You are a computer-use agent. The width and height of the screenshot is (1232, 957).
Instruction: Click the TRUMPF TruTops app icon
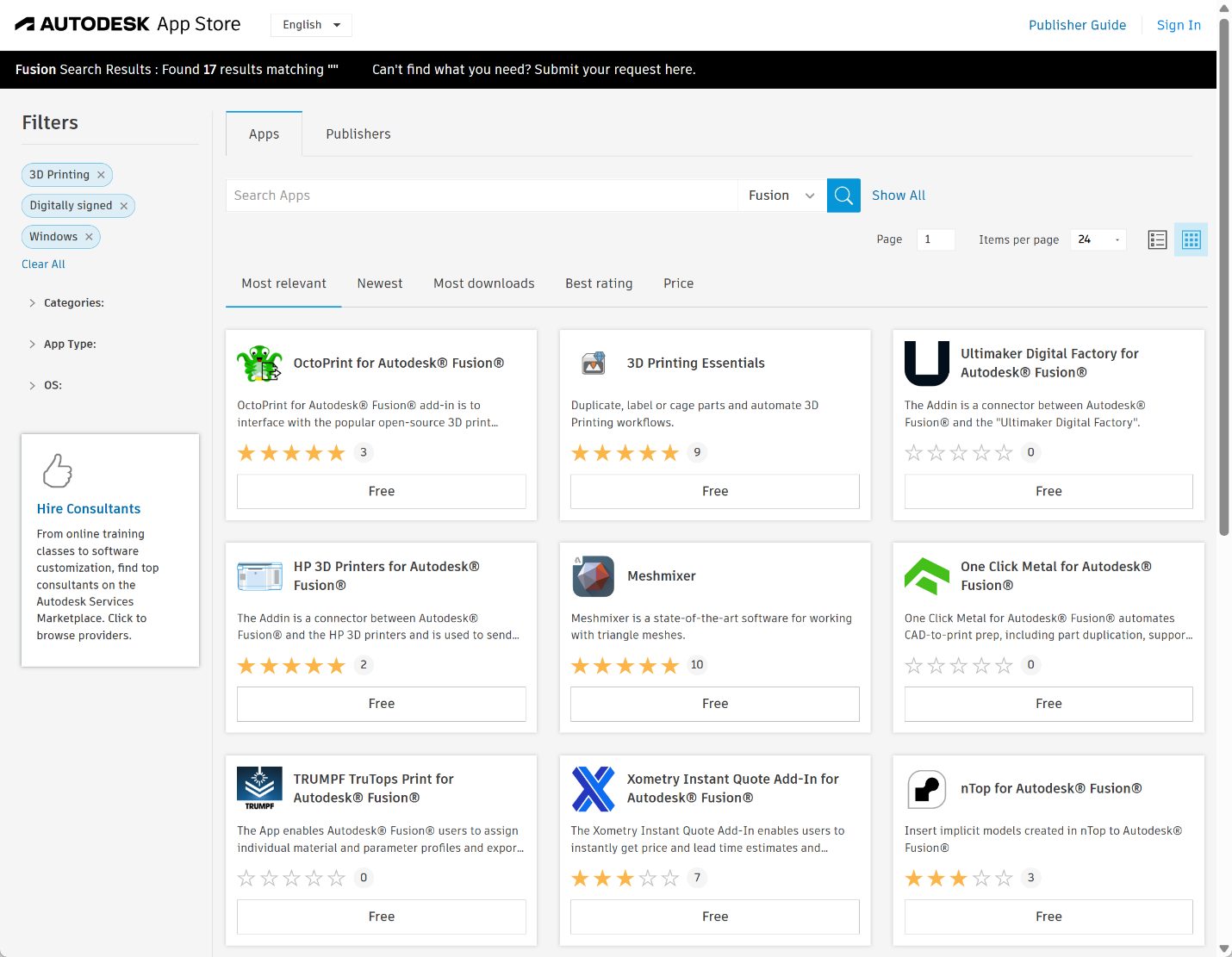(x=259, y=789)
